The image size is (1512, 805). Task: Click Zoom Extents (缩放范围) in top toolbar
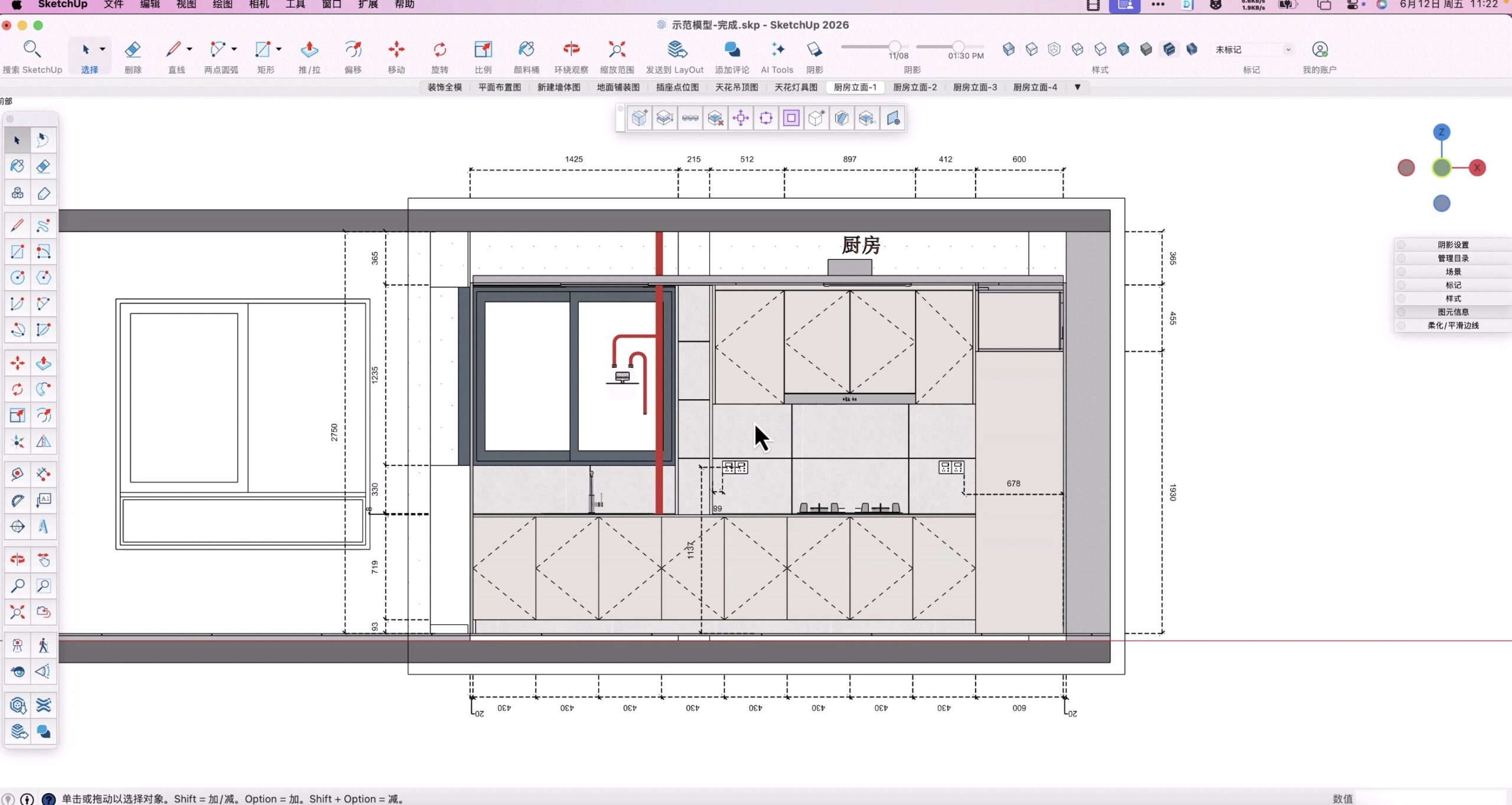click(617, 57)
